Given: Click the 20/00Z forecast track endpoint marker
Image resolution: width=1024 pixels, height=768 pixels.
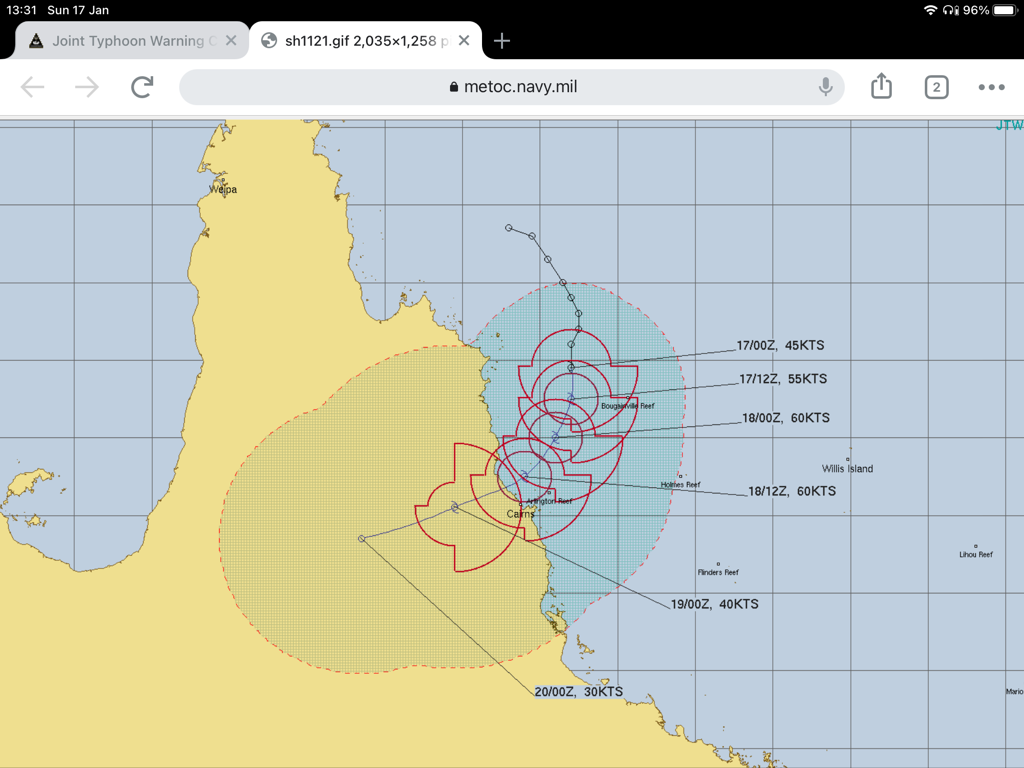Looking at the screenshot, I should (362, 539).
